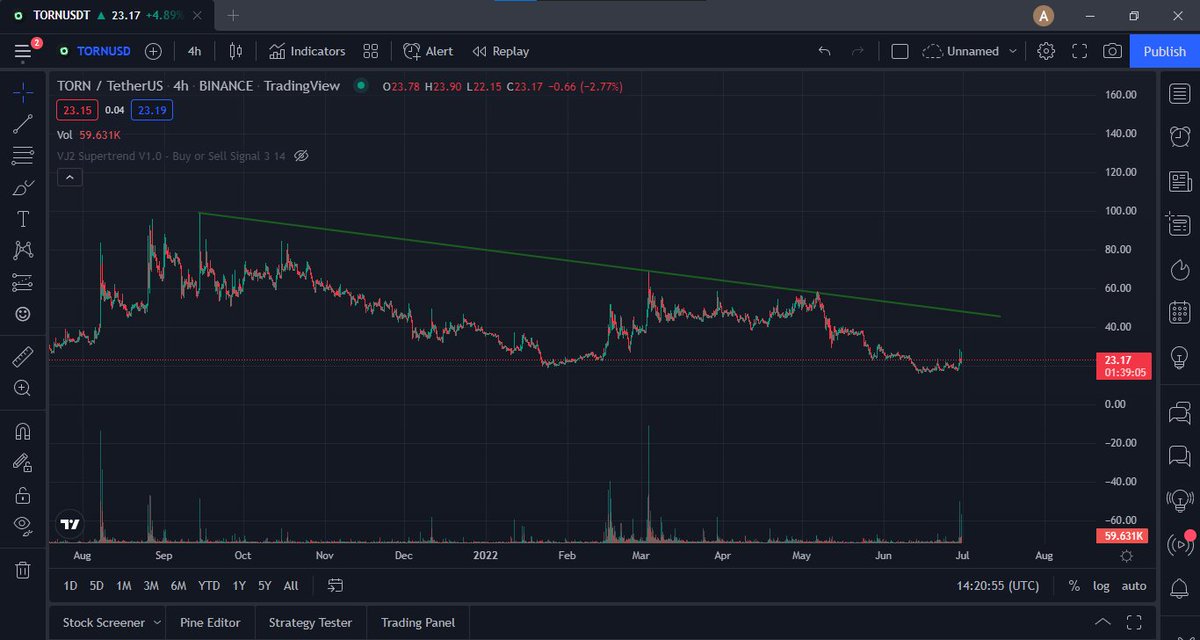Open the Emoji drawing tool
Image resolution: width=1200 pixels, height=640 pixels.
22,314
